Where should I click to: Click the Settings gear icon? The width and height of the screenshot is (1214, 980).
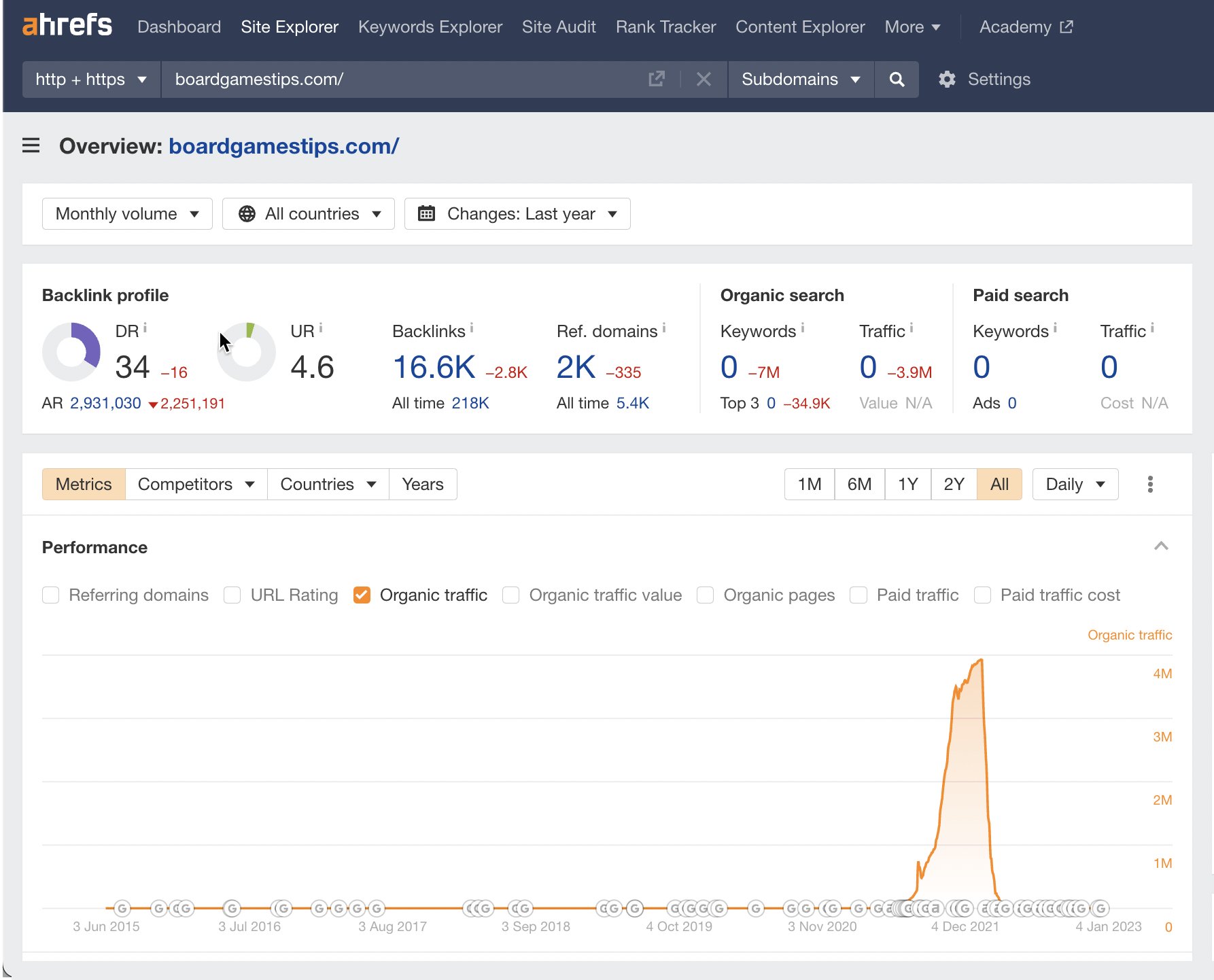[947, 79]
